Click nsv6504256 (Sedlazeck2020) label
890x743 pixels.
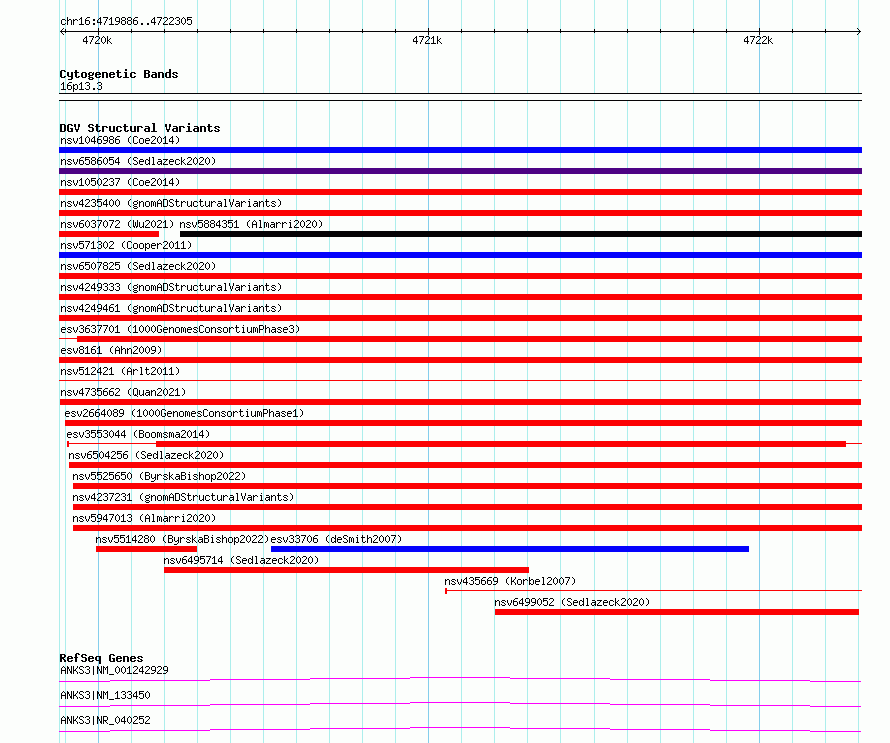pos(146,455)
